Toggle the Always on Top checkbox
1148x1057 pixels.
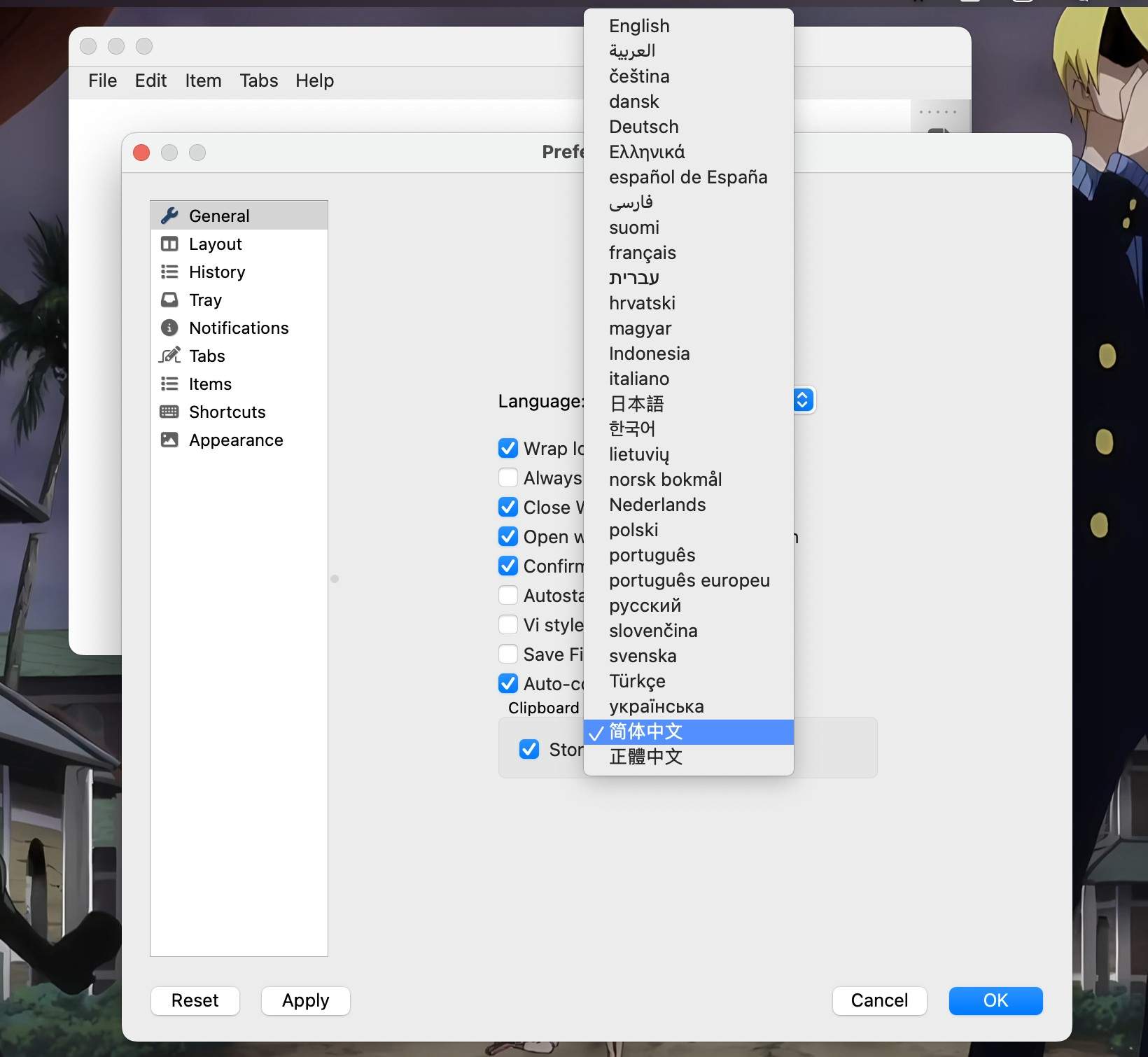(x=508, y=477)
